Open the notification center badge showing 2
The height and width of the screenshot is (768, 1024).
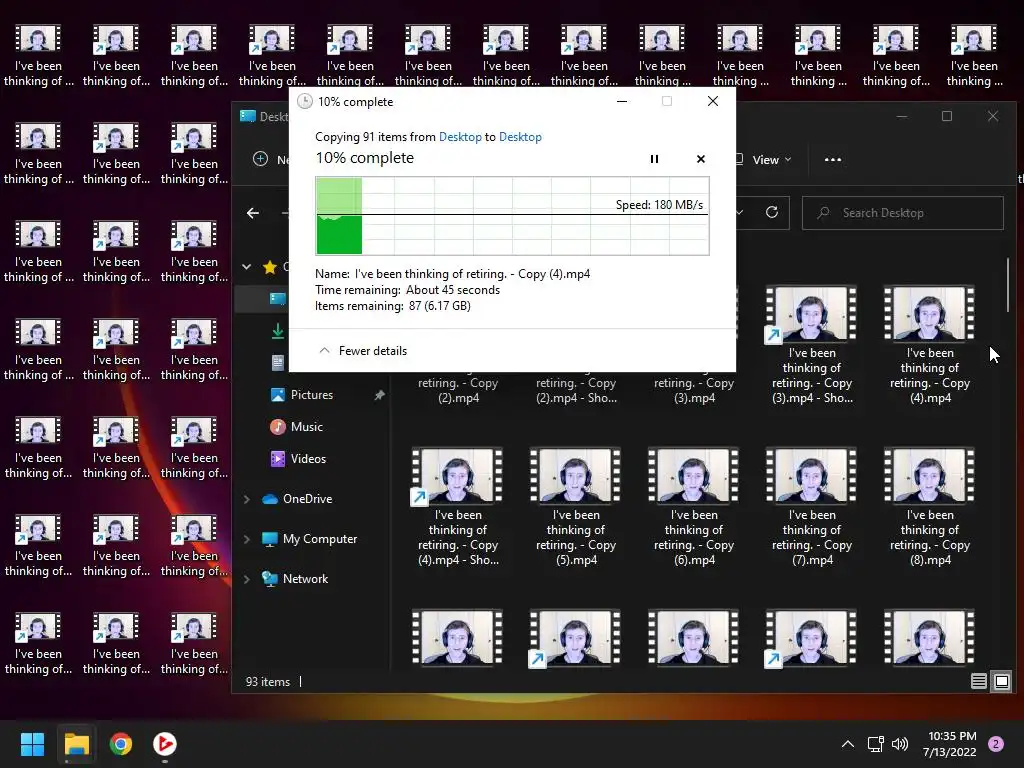(996, 744)
